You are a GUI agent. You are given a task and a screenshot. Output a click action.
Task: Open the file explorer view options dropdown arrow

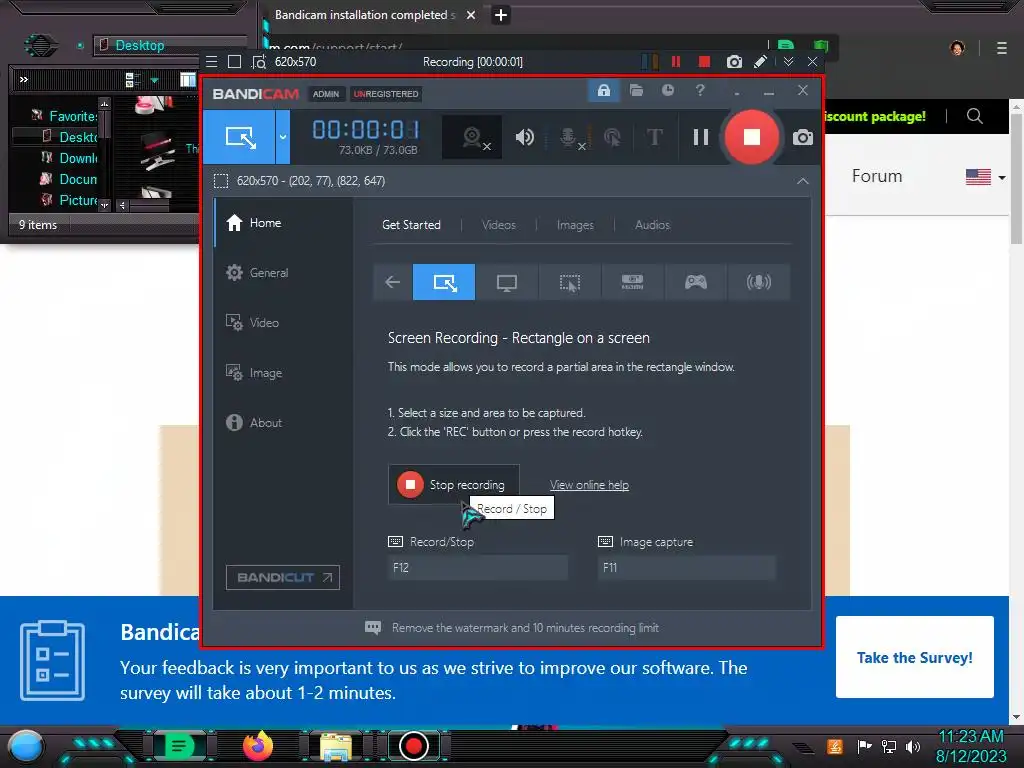point(155,80)
